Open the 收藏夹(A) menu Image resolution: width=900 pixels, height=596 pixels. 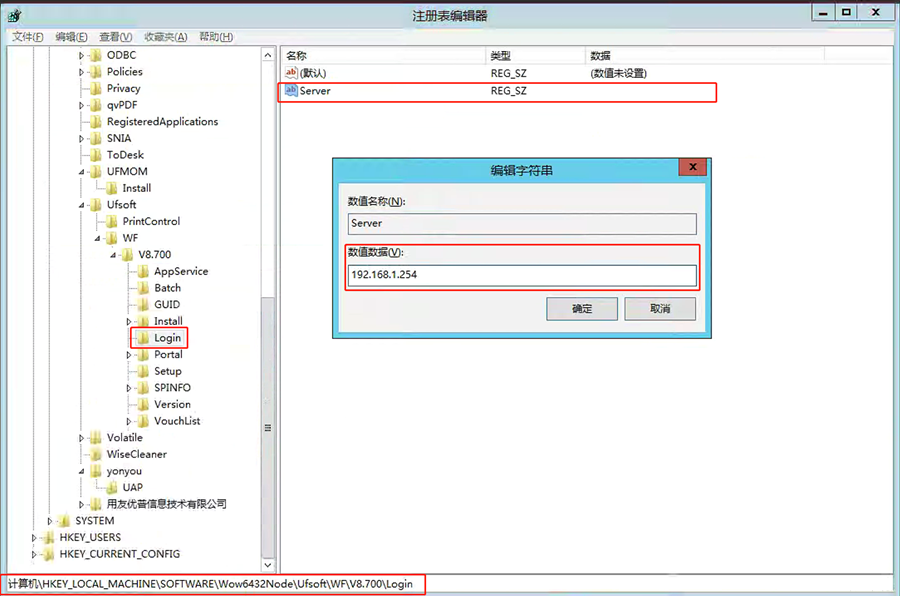(165, 37)
